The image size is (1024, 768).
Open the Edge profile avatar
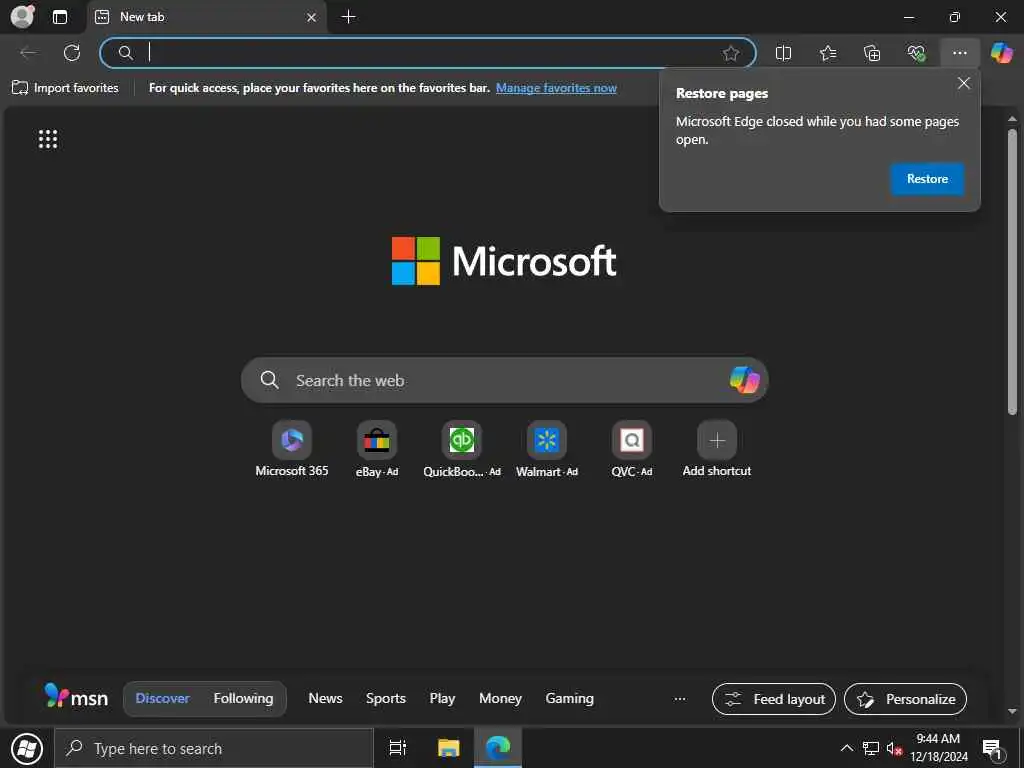tap(23, 16)
